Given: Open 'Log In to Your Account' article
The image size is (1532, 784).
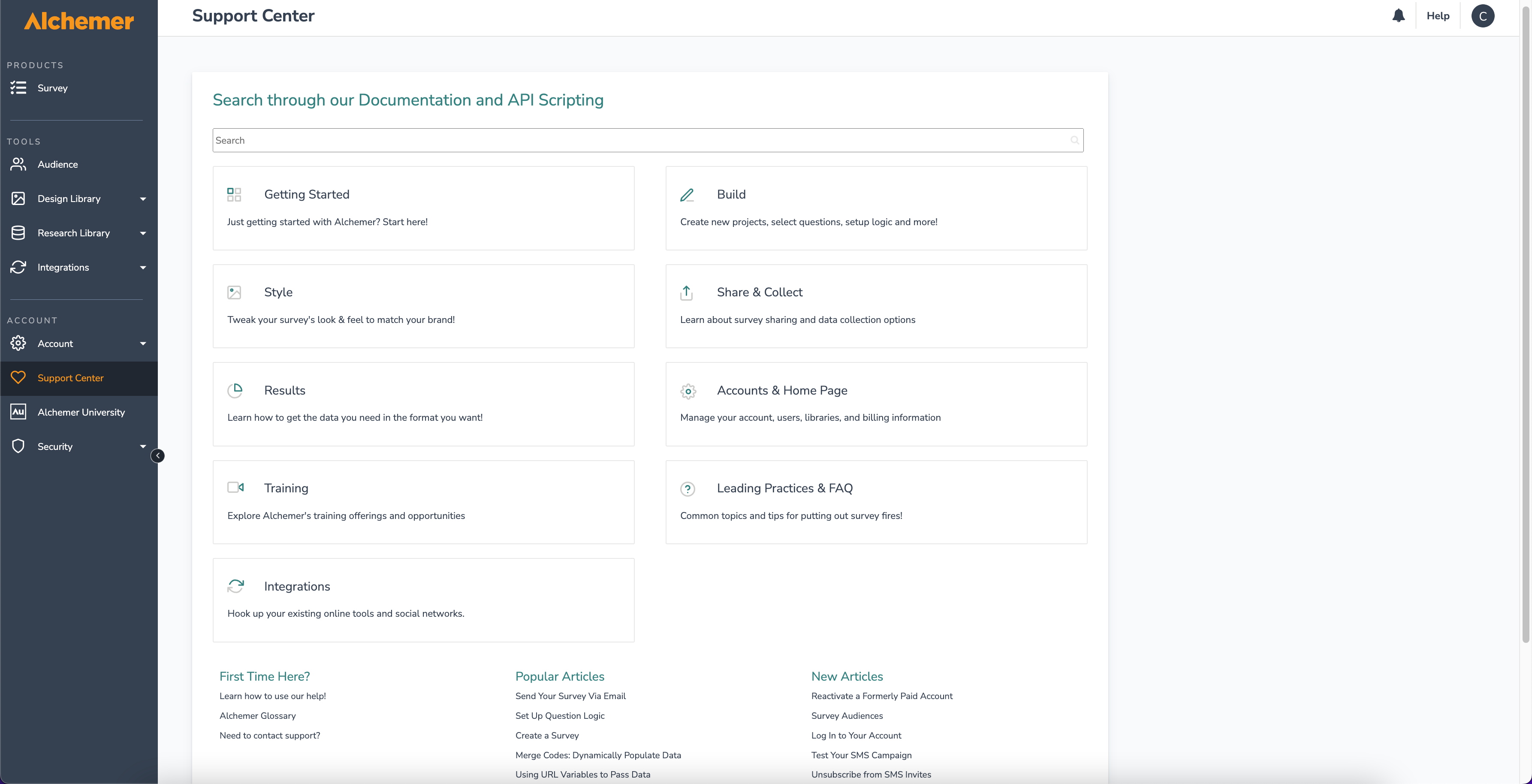Looking at the screenshot, I should 856,735.
